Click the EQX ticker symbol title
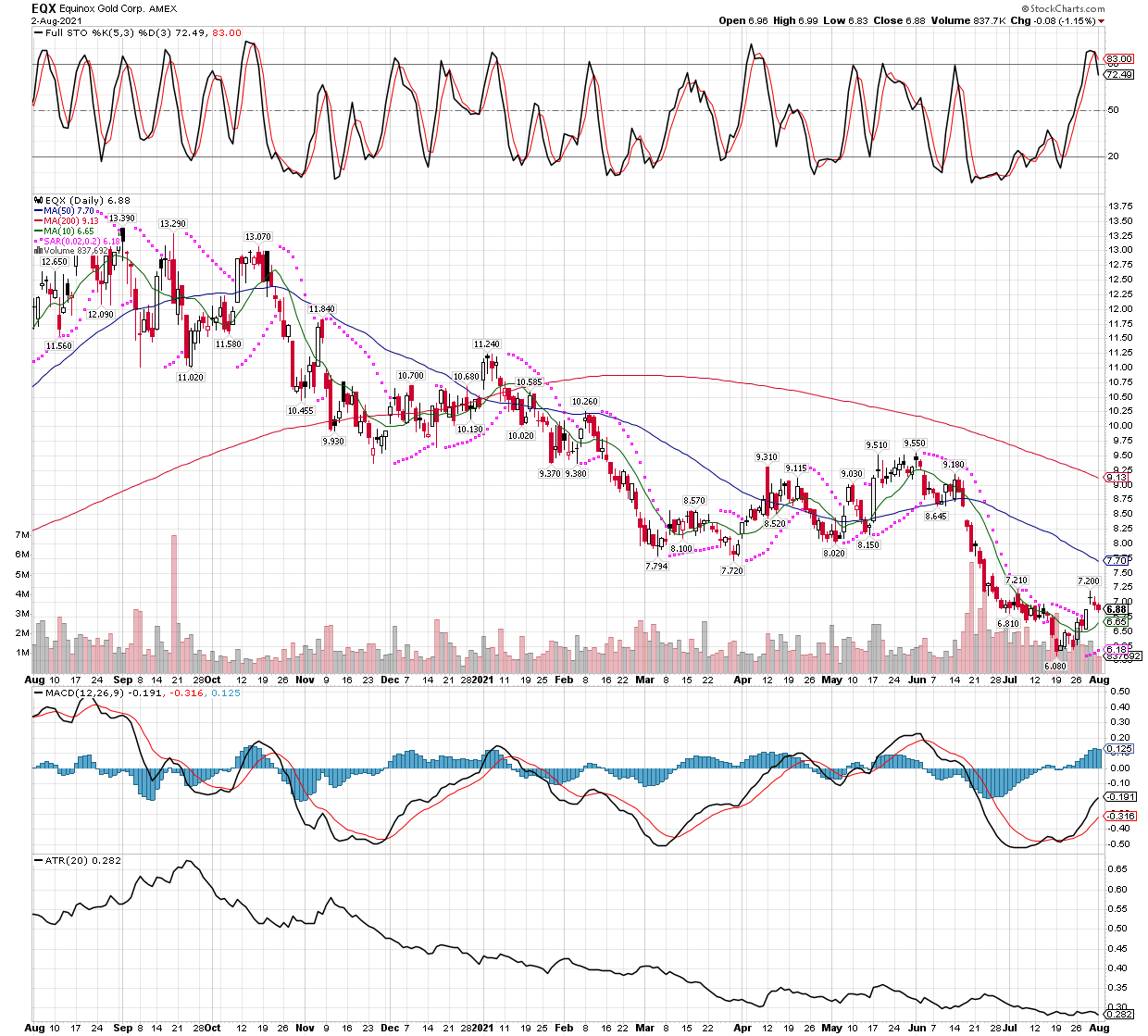The image size is (1148, 1036). coord(44,8)
